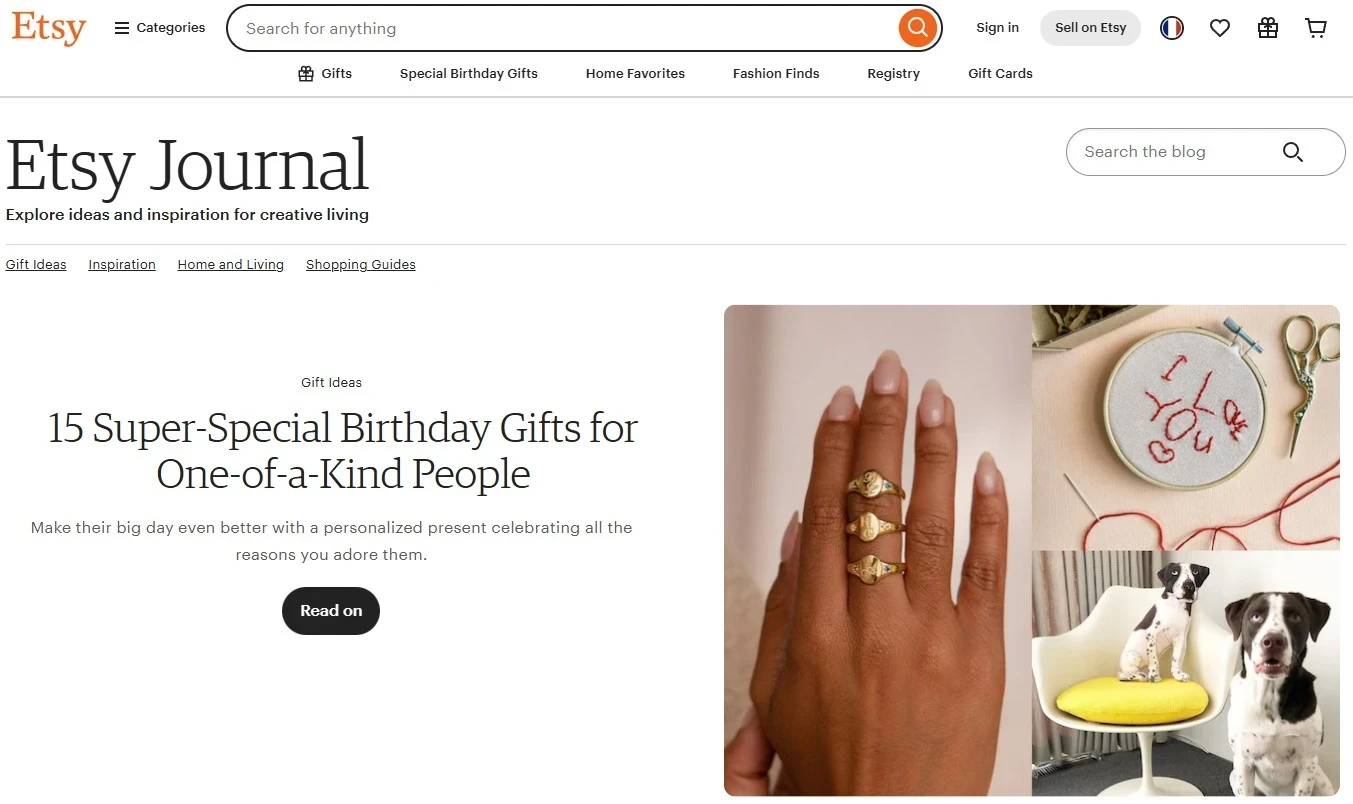Open Gifts in the navigation bar
Viewport: 1353px width, 804px height.
point(325,73)
